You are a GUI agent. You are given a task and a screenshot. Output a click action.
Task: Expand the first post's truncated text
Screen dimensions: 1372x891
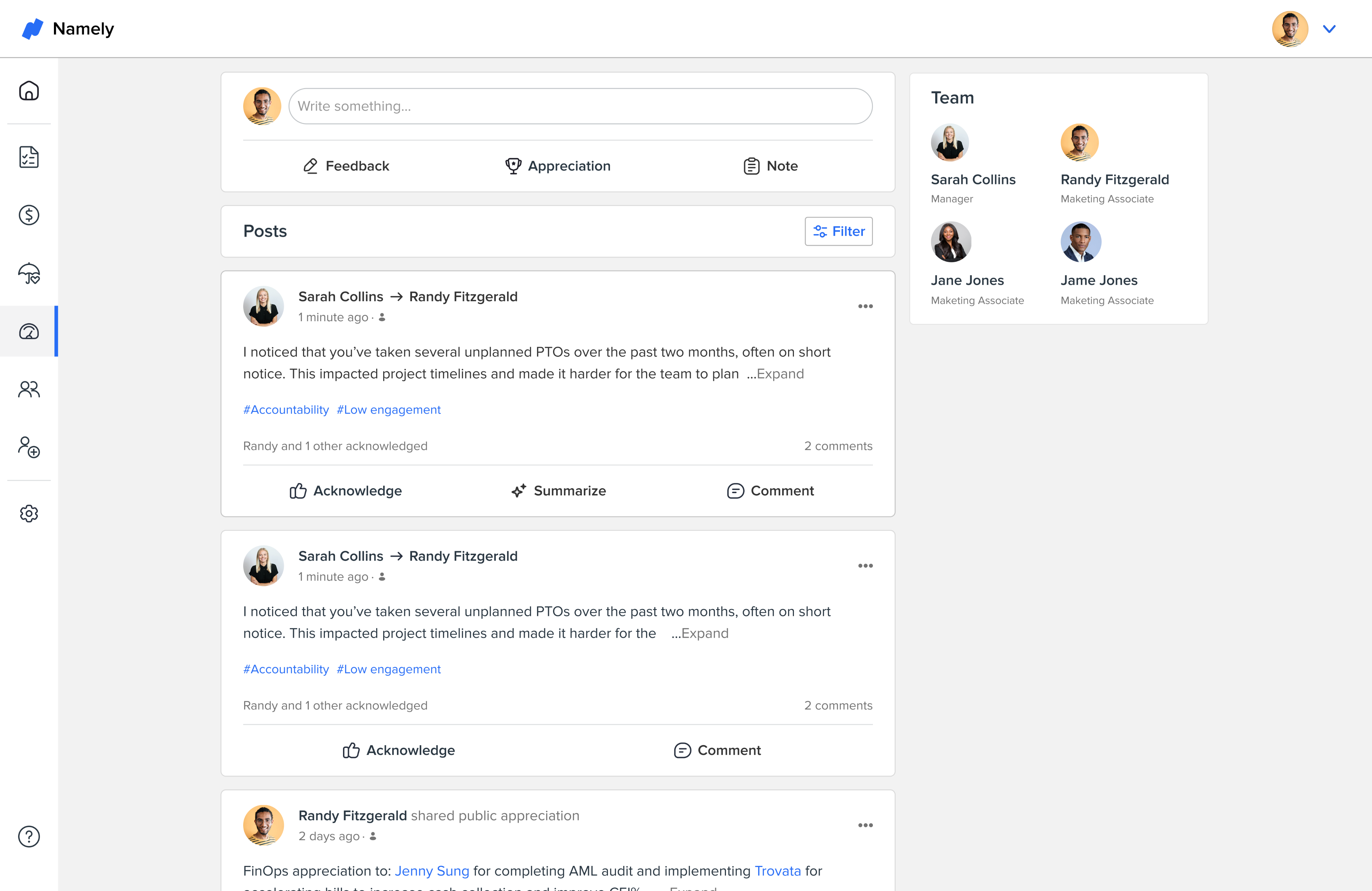779,374
